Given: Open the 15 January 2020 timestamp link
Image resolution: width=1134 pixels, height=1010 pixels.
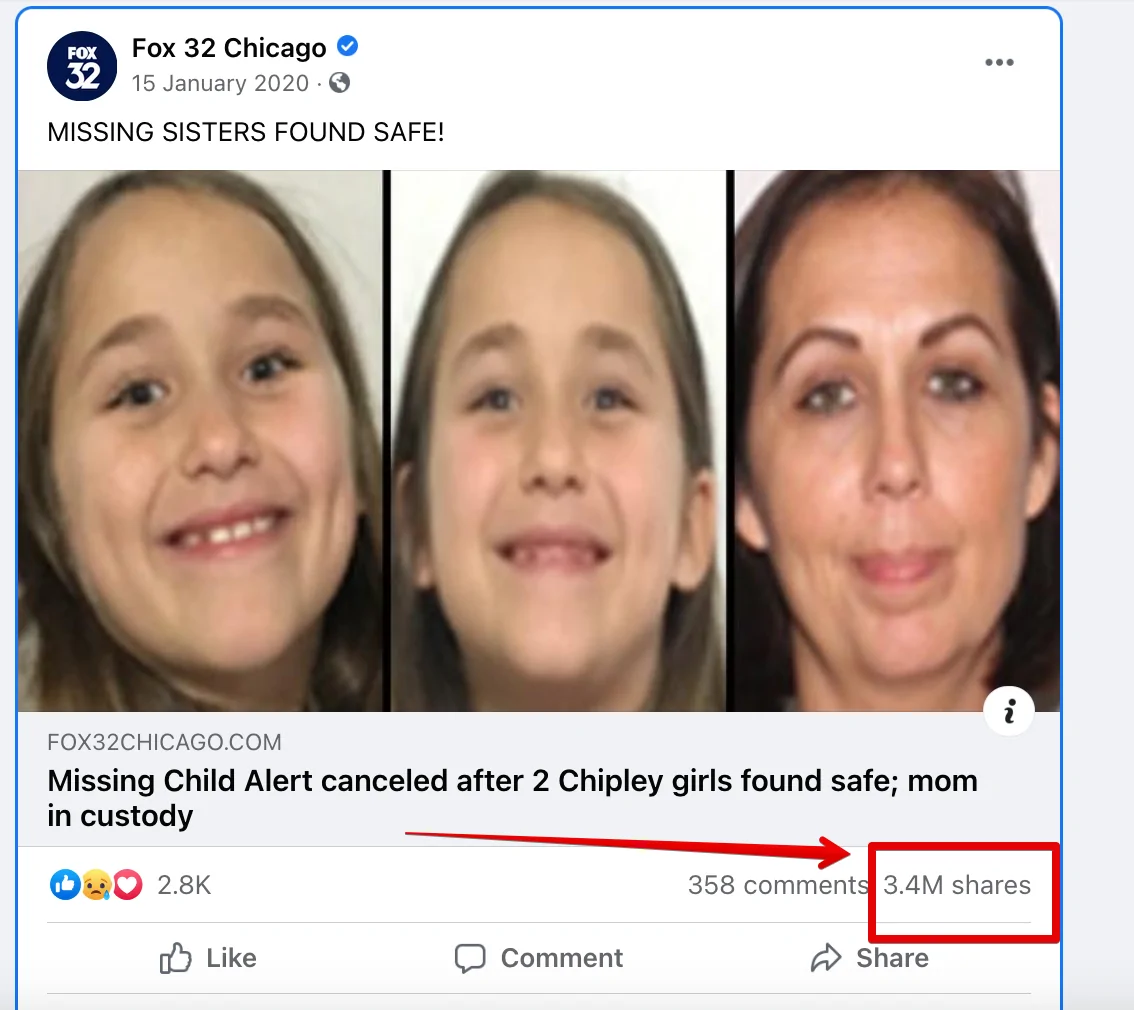Looking at the screenshot, I should [220, 83].
